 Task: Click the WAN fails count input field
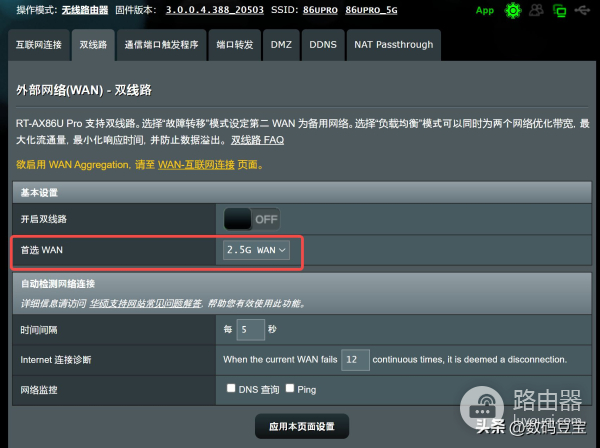355,360
